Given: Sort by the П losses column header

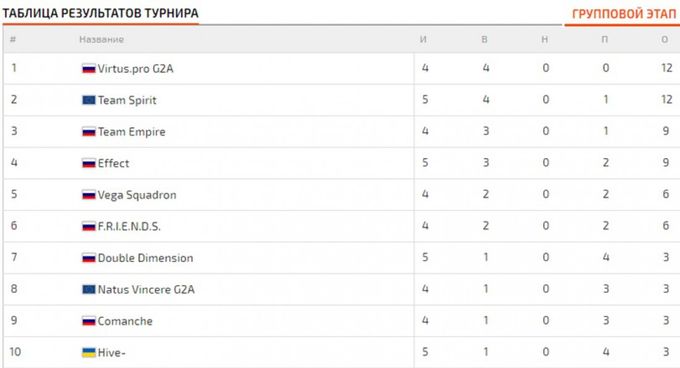Looking at the screenshot, I should (x=605, y=39).
